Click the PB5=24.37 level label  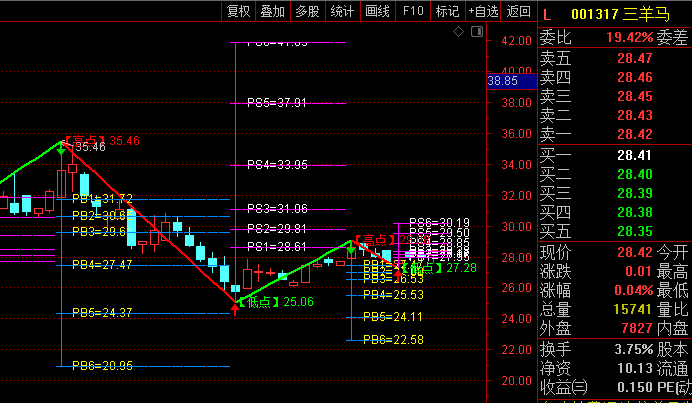tap(102, 313)
